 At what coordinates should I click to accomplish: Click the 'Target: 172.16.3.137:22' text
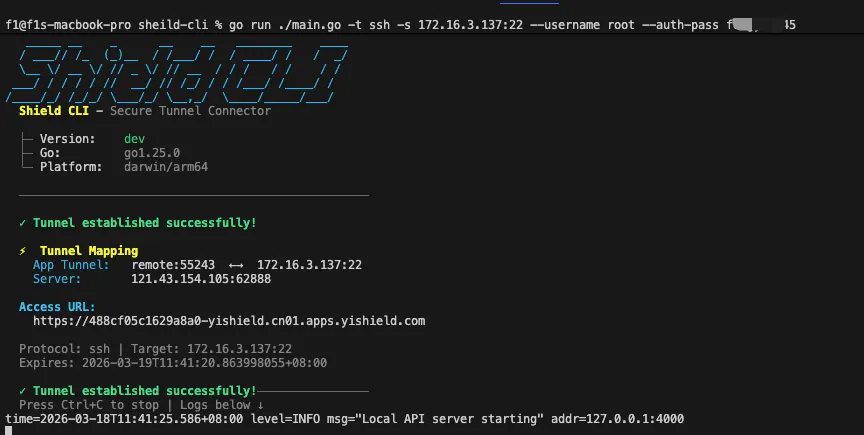[211, 349]
